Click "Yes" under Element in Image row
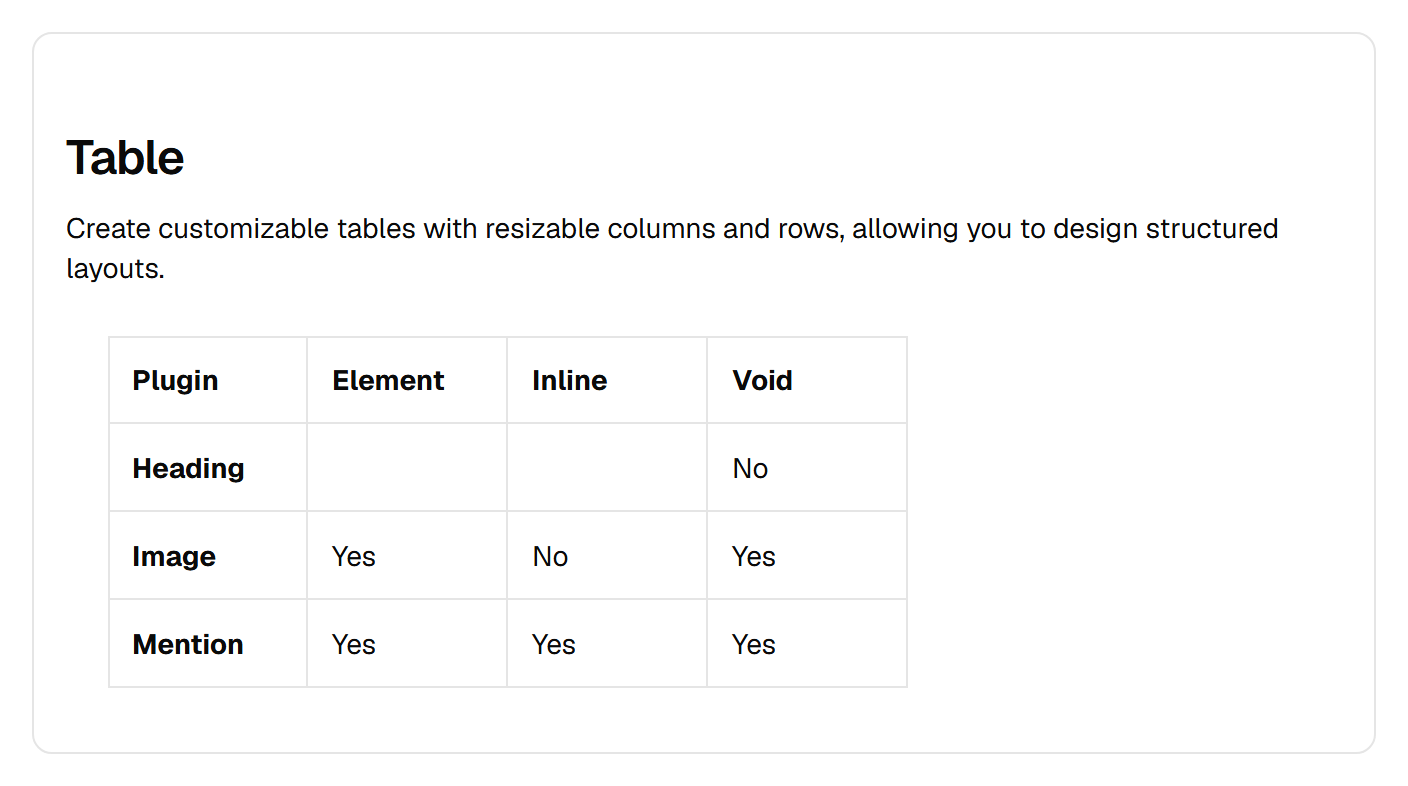This screenshot has height=786, width=1408. [x=407, y=555]
